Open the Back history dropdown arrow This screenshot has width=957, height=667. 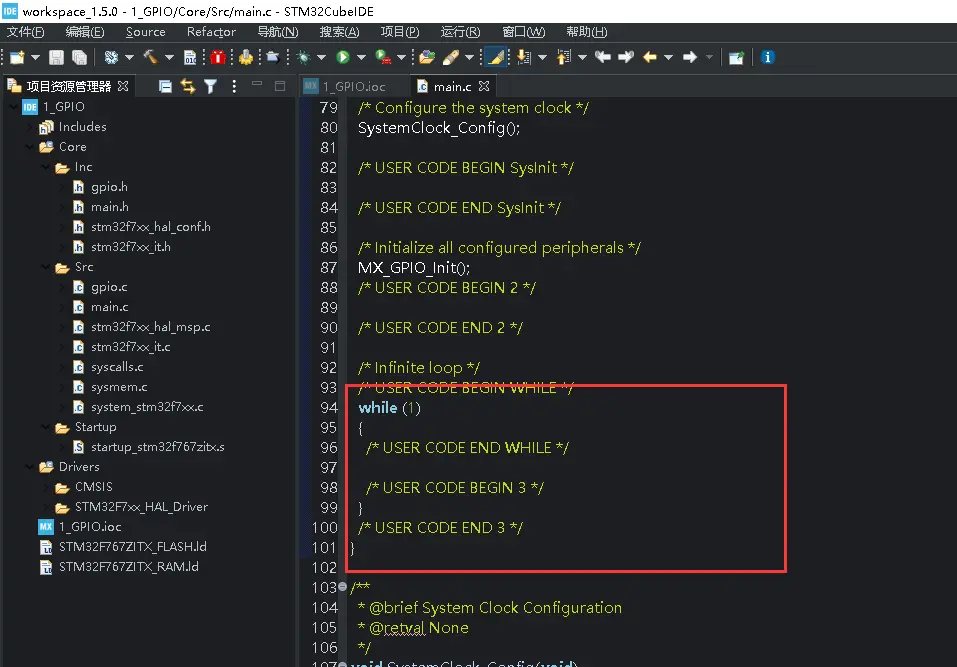pyautogui.click(x=668, y=57)
